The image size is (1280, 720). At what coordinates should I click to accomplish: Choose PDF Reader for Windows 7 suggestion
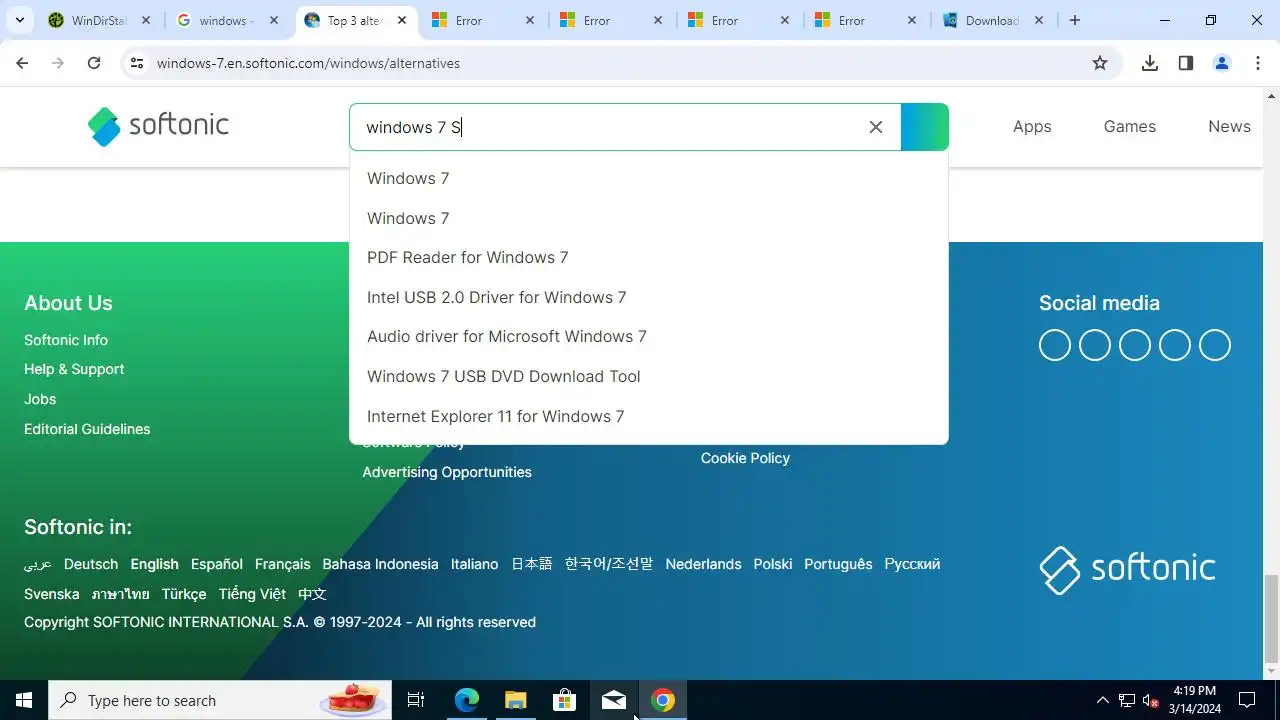point(648,257)
